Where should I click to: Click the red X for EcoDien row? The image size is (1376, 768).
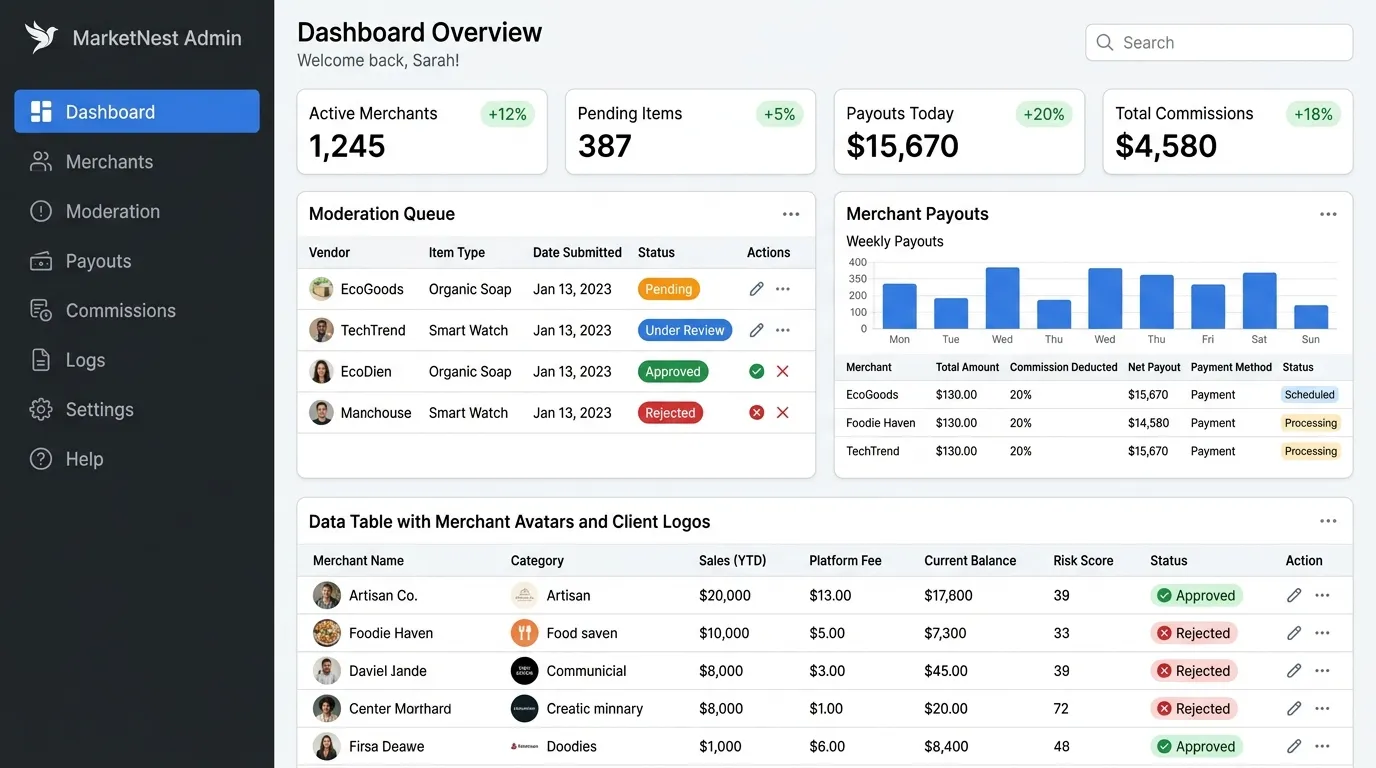(x=783, y=371)
